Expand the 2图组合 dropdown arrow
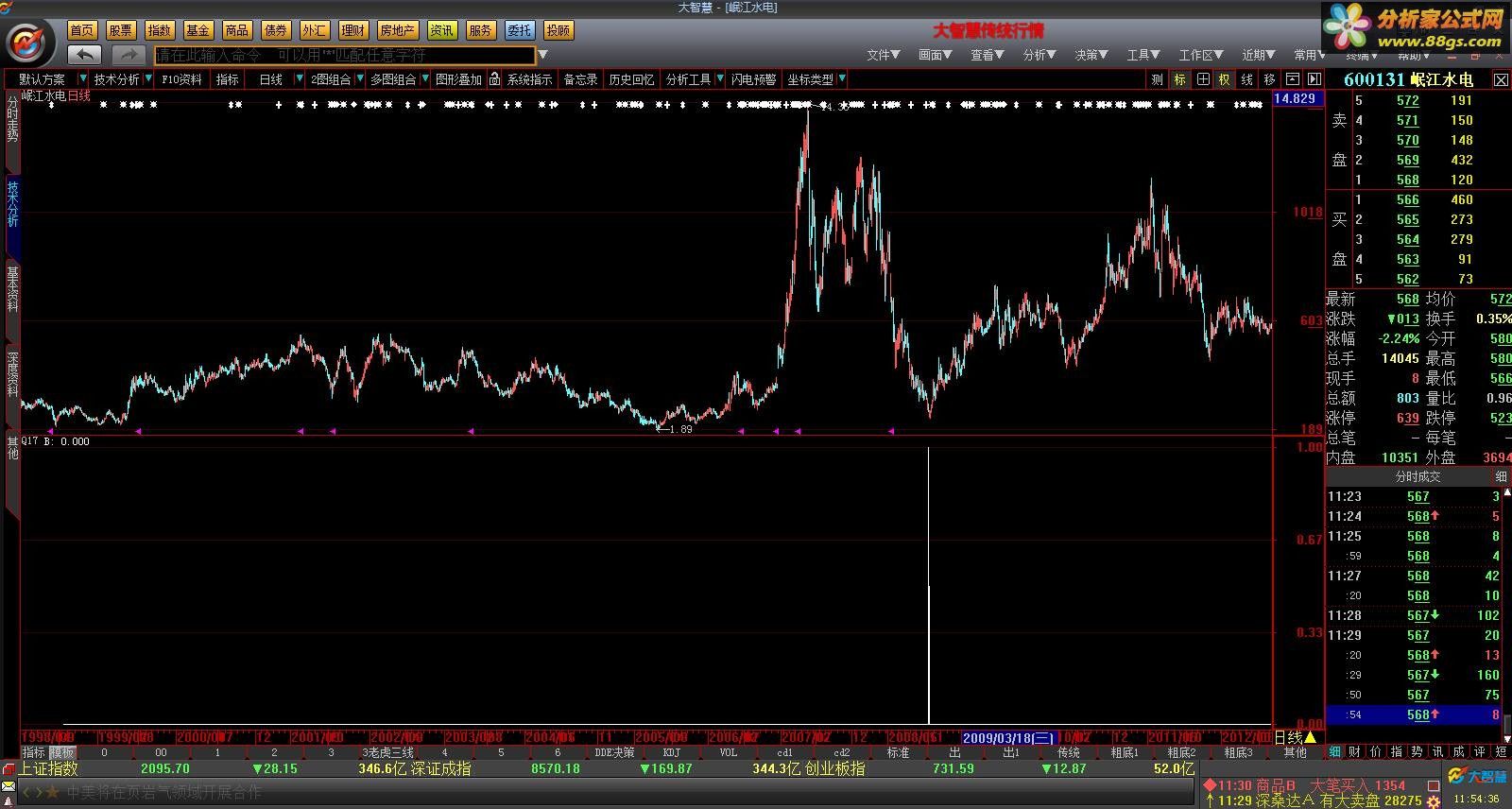The height and width of the screenshot is (809, 1512). 359,78
